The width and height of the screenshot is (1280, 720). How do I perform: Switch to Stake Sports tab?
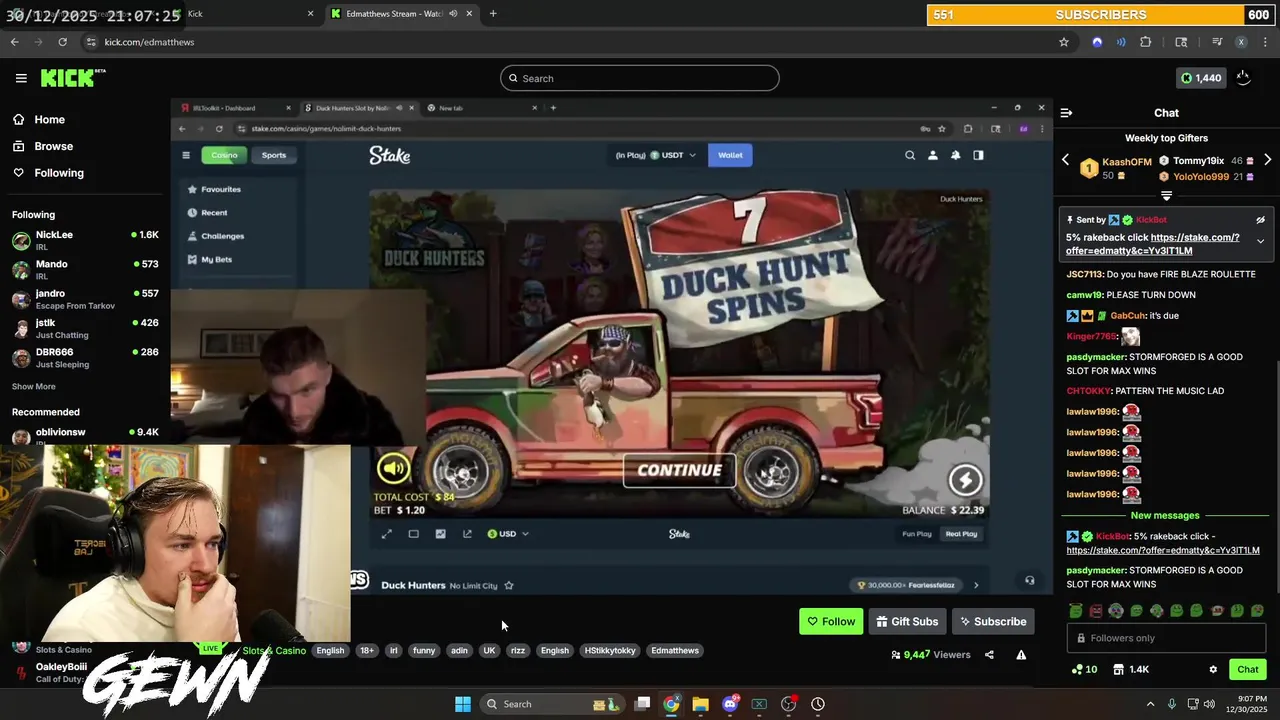[274, 155]
